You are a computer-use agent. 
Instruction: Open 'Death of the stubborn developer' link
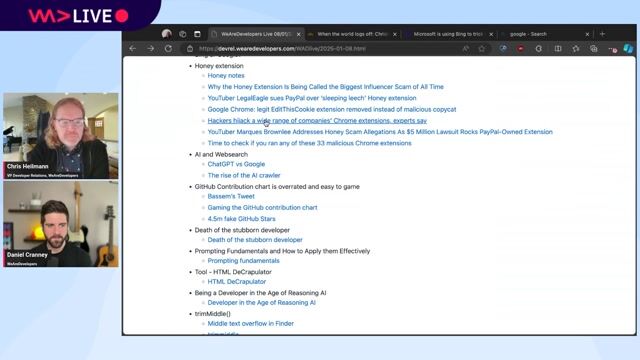[x=255, y=240]
